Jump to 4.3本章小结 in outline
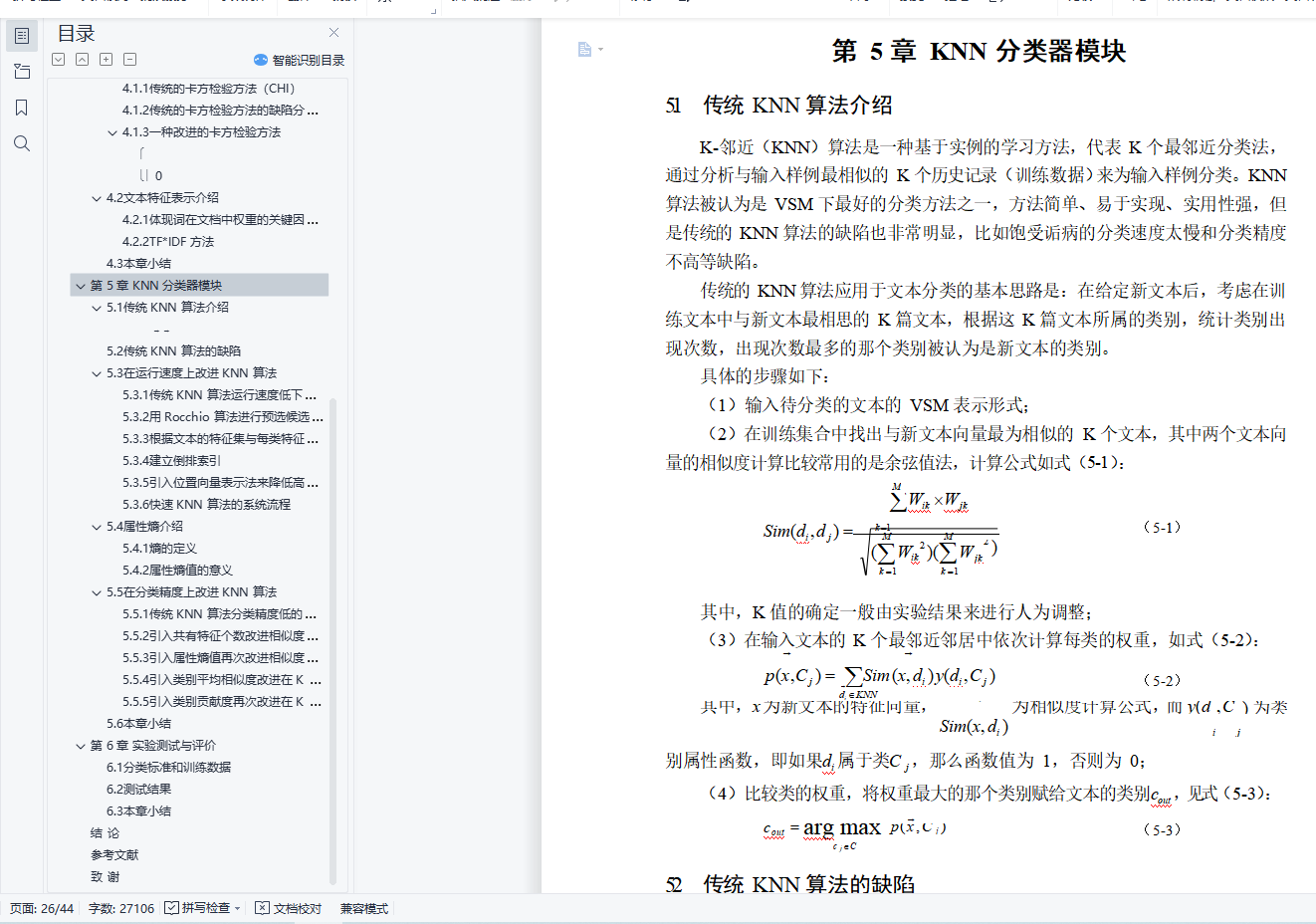1316x924 pixels. pyautogui.click(x=138, y=264)
